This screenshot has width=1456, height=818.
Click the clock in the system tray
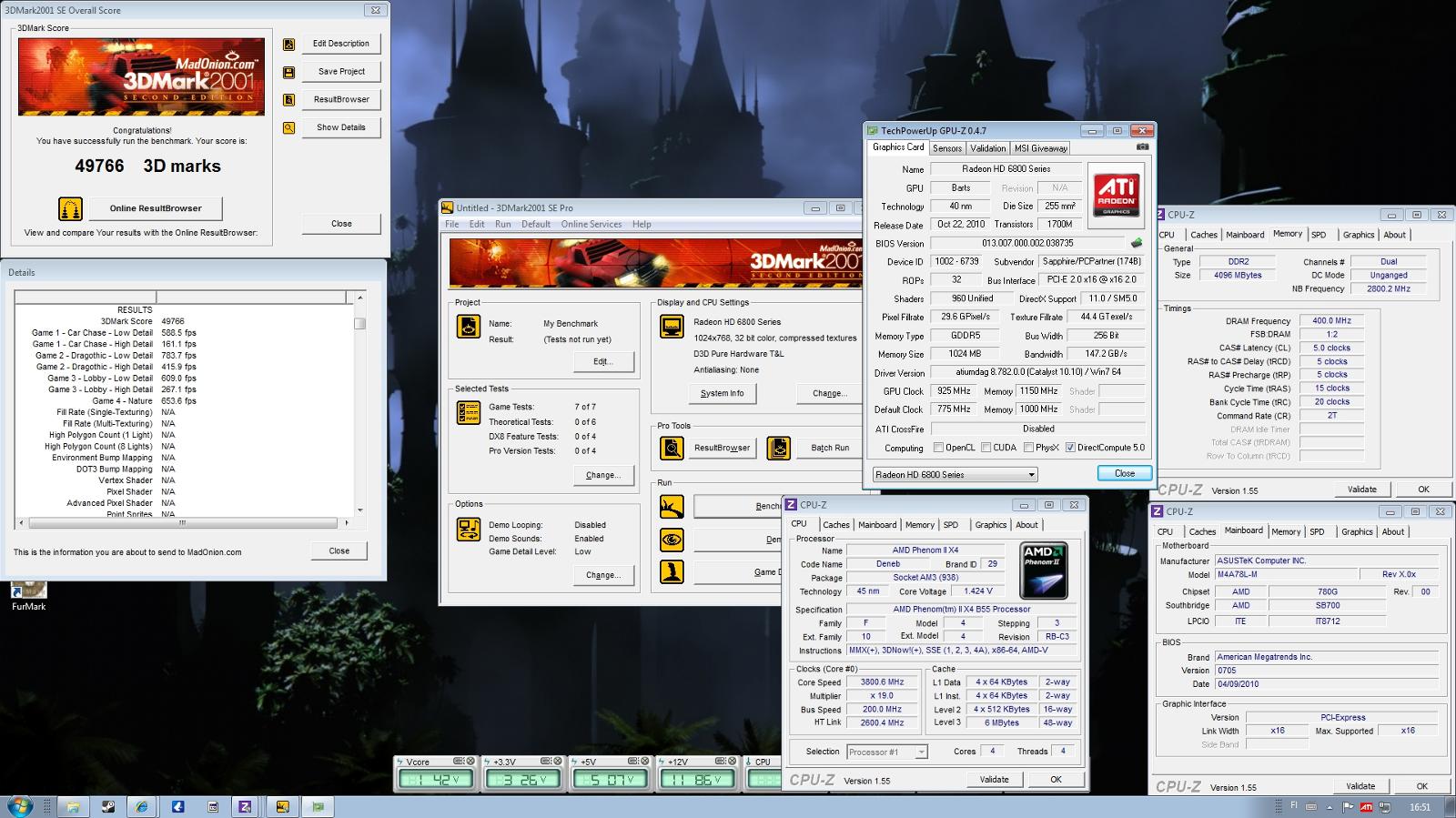[1420, 807]
